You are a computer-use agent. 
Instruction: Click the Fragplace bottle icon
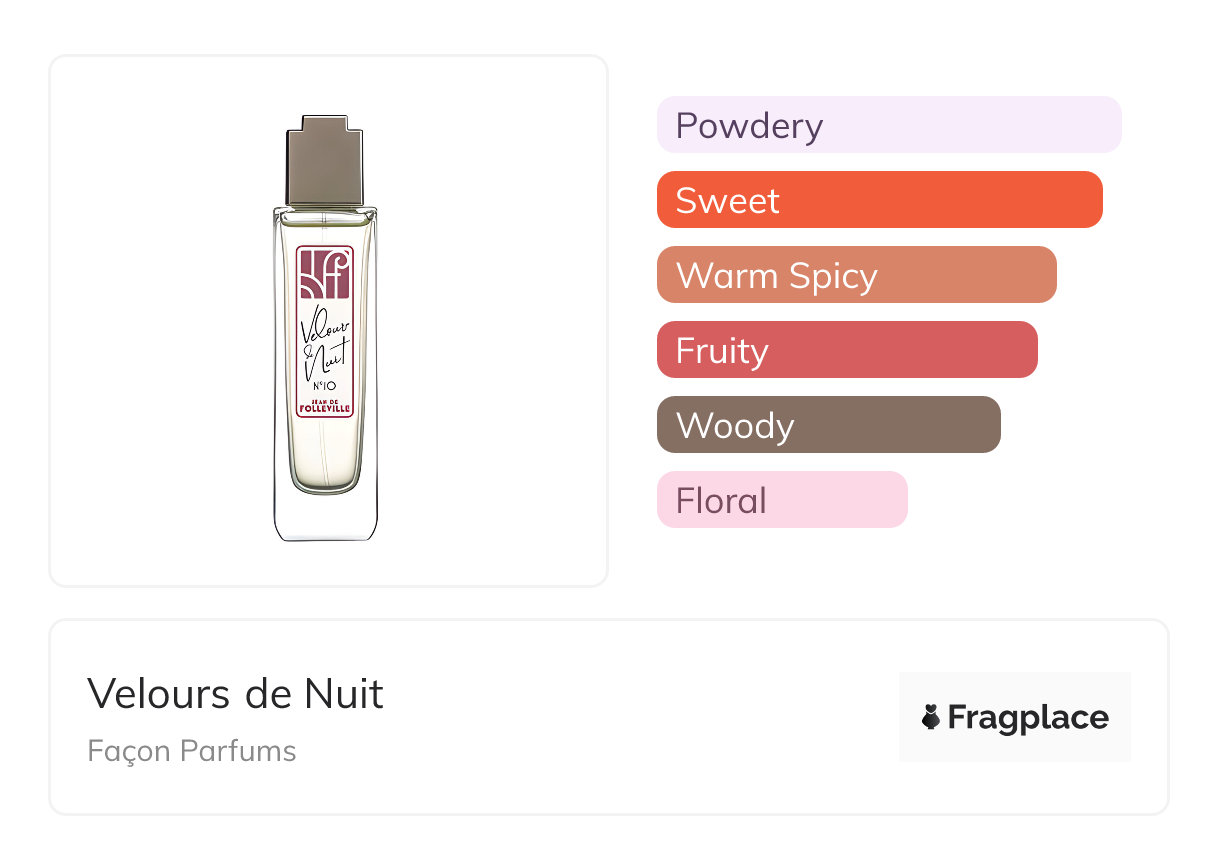click(x=932, y=717)
